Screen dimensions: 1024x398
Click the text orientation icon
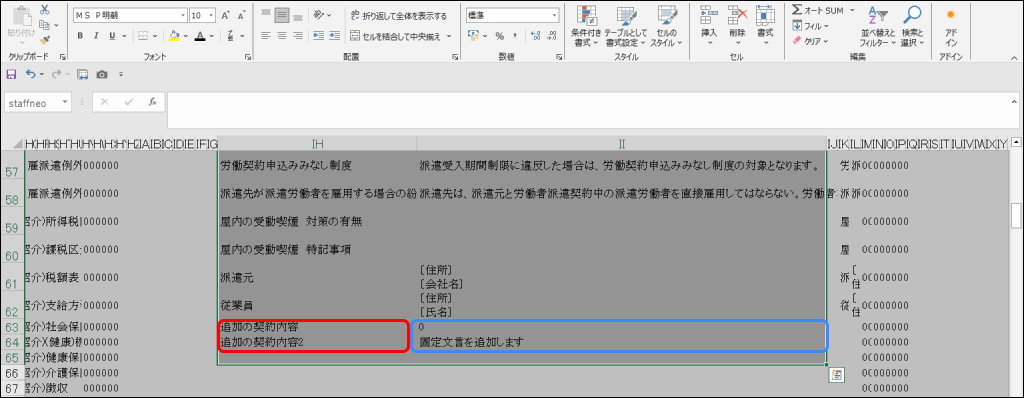point(318,14)
